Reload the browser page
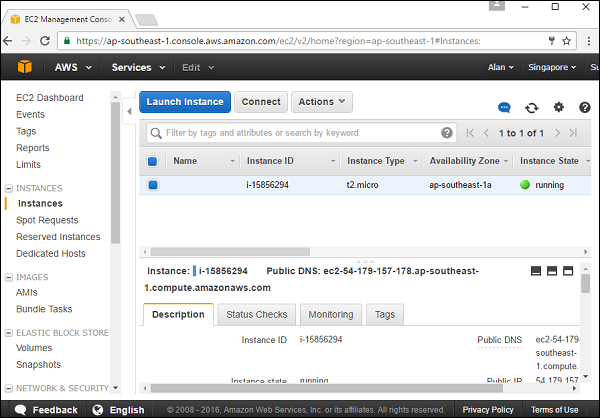This screenshot has width=600, height=418. click(45, 41)
